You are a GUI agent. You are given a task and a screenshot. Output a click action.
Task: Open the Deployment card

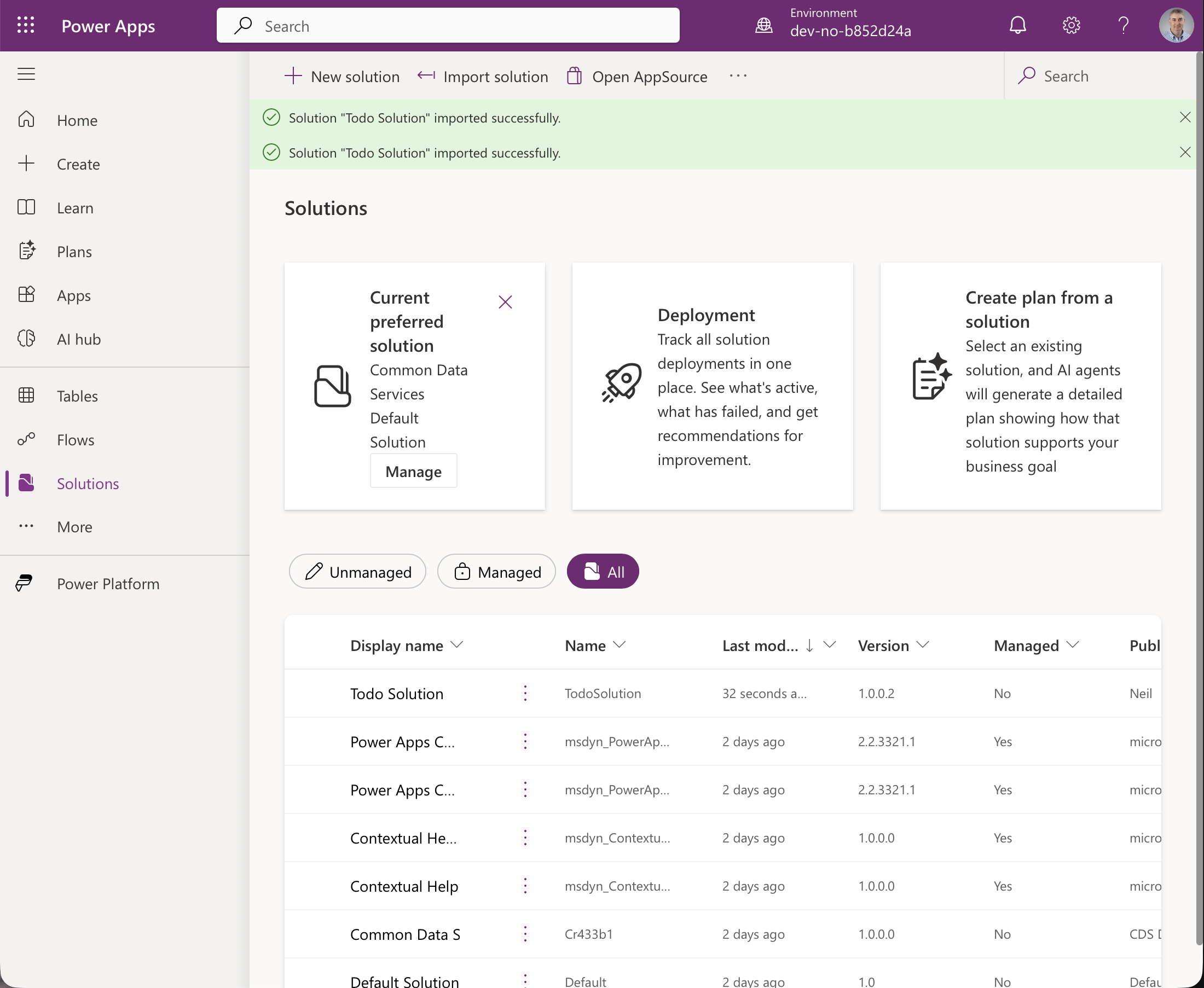[712, 386]
